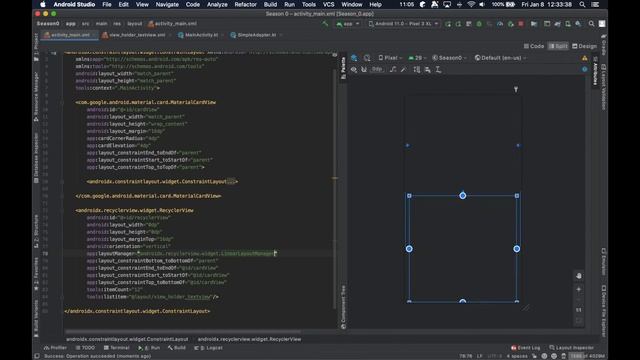
Task: Click the Orientation for Preview icon
Action: (367, 58)
